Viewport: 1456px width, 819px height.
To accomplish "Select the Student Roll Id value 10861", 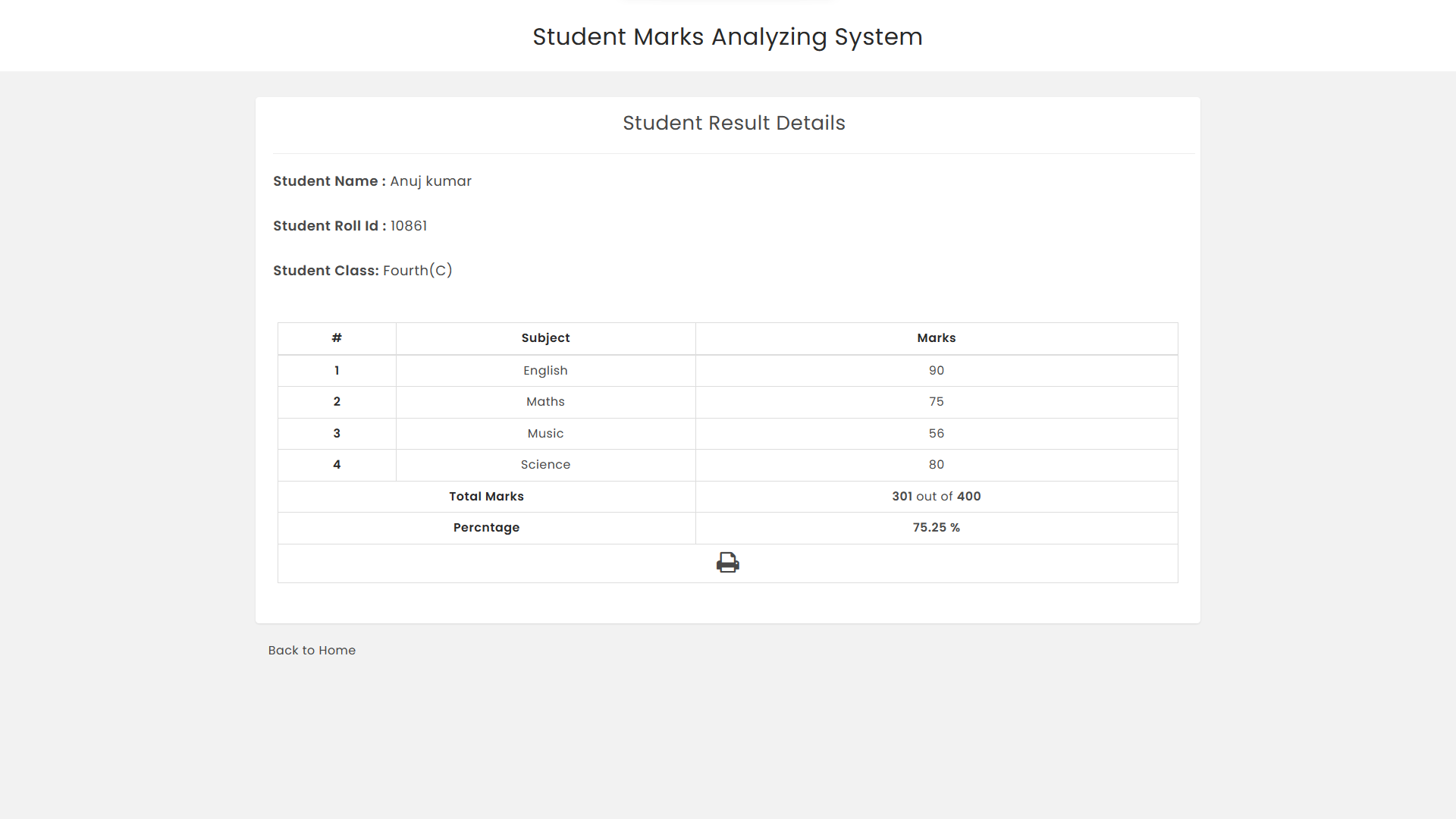I will pyautogui.click(x=408, y=225).
